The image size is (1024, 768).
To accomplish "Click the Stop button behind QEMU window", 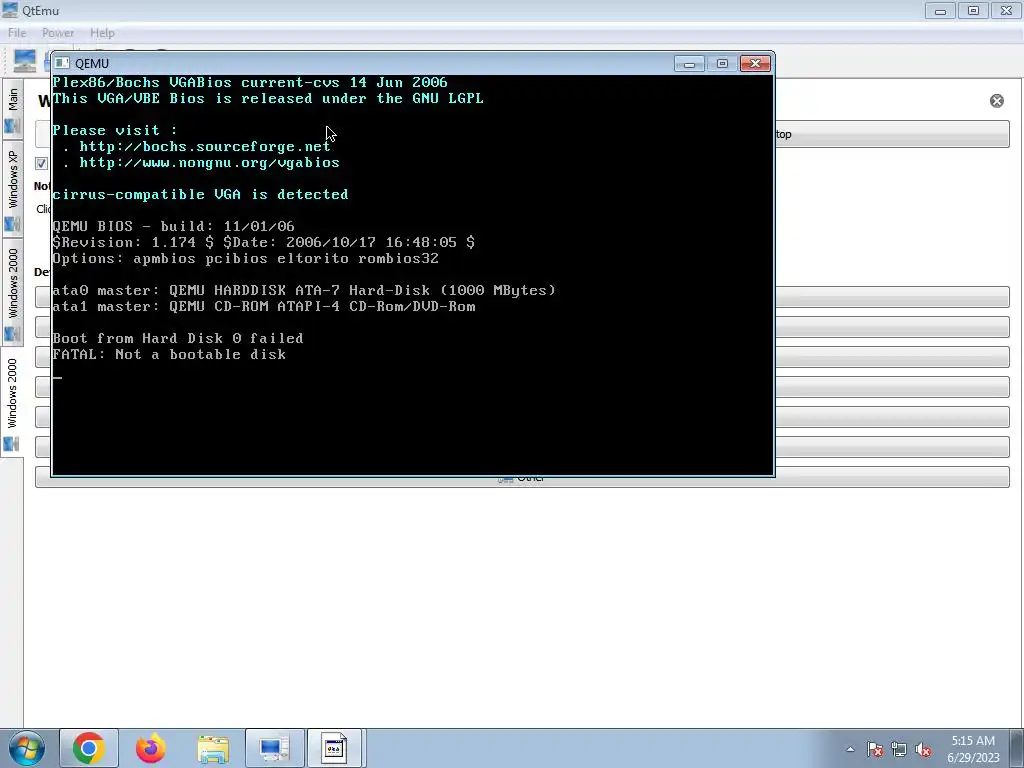I will [892, 134].
